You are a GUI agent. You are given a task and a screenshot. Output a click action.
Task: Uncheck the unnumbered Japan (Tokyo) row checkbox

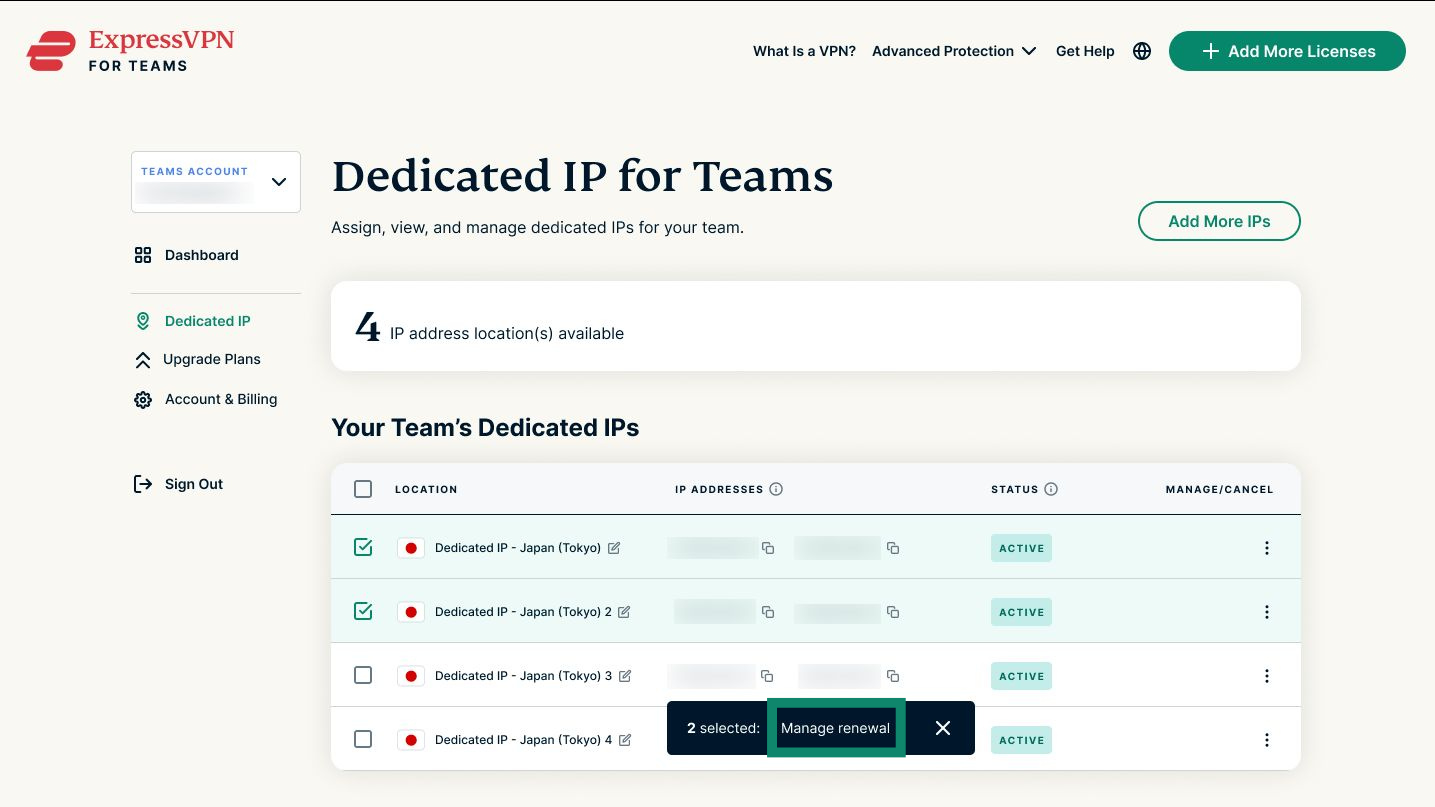363,547
